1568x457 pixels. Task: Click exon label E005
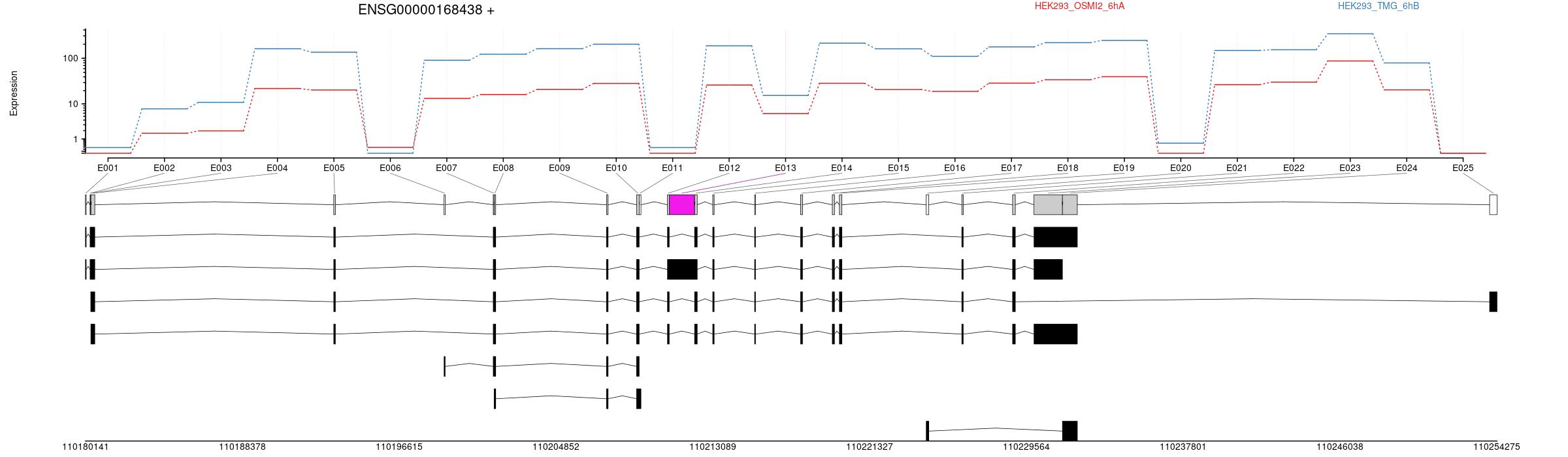tap(334, 168)
